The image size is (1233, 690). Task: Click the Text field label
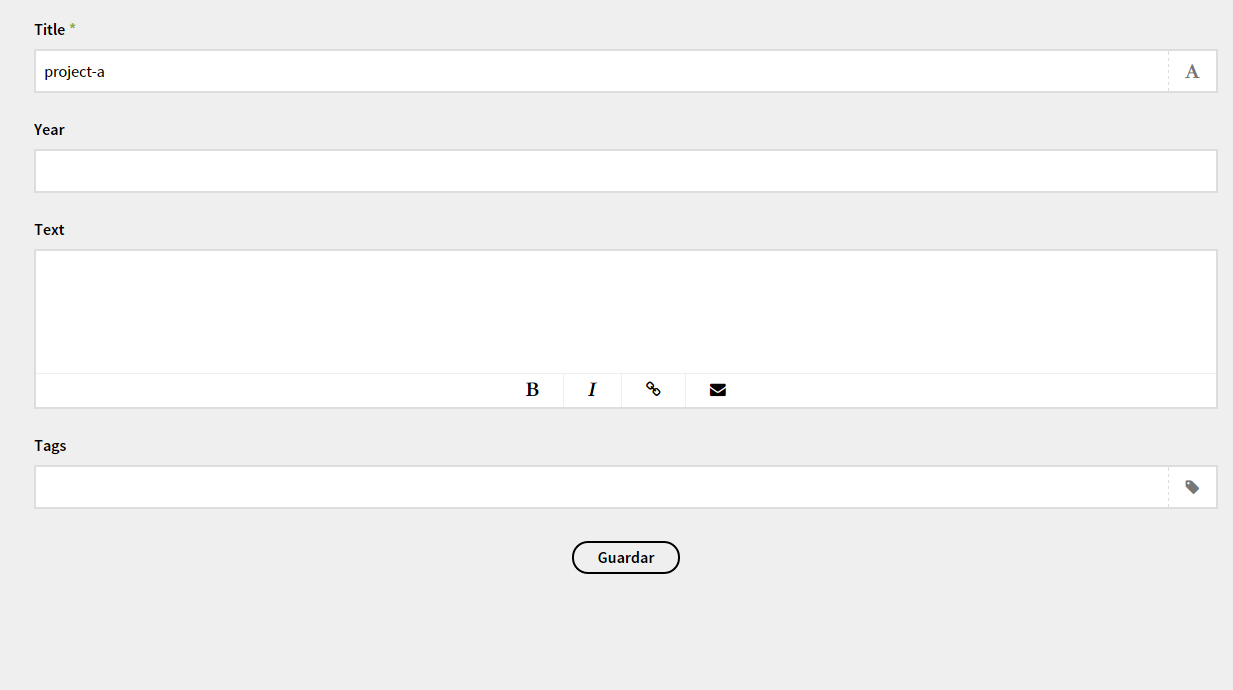click(x=49, y=230)
